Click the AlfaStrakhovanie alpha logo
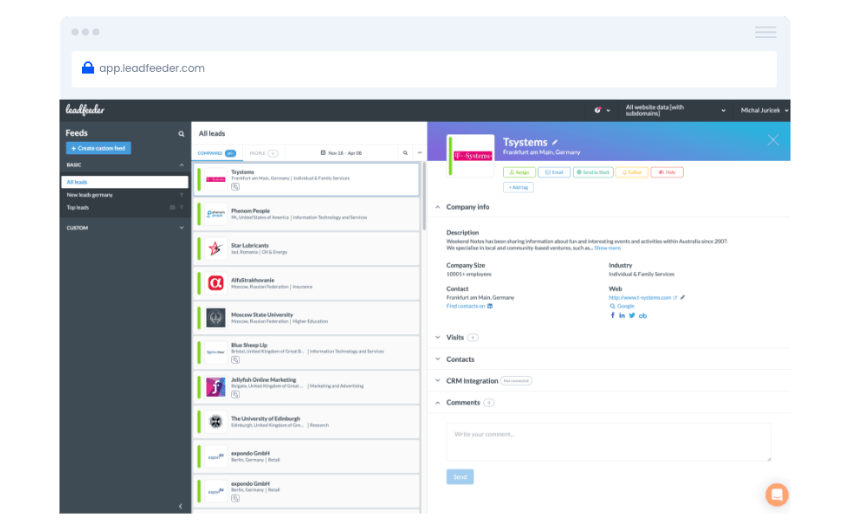 point(216,283)
